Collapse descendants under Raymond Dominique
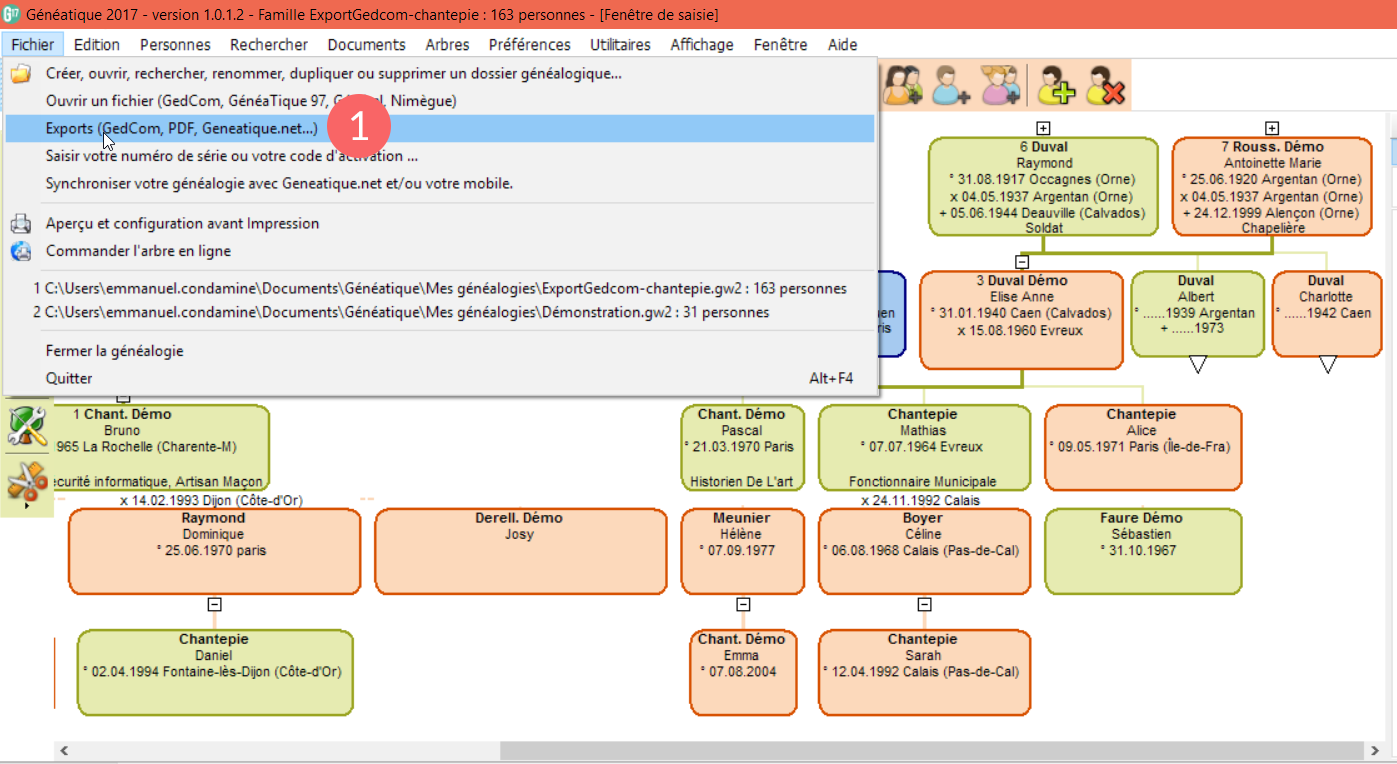Image resolution: width=1397 pixels, height=764 pixels. click(x=214, y=604)
